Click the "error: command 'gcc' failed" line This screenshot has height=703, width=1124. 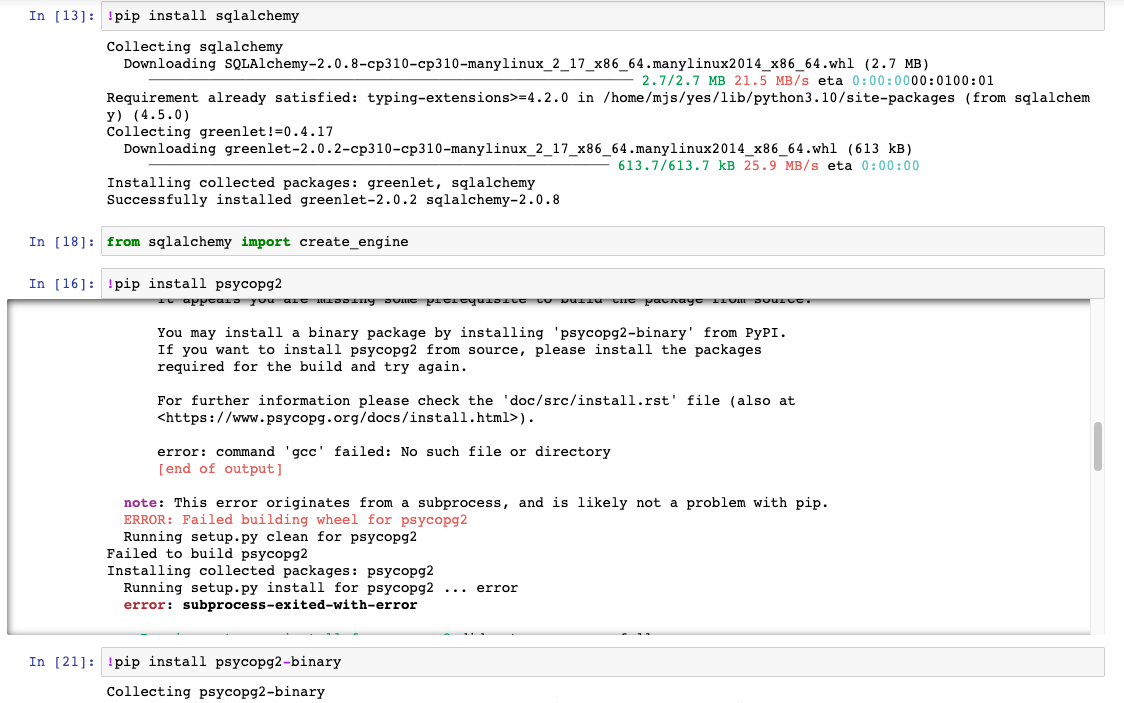coord(384,451)
